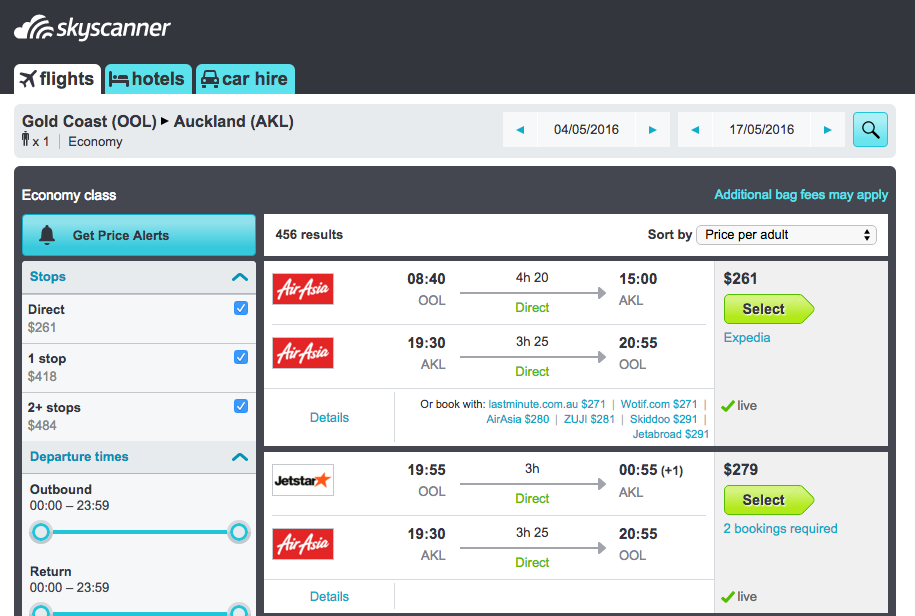The width and height of the screenshot is (915, 616).
Task: Open the Sort by Price per adult dropdown
Action: [786, 234]
